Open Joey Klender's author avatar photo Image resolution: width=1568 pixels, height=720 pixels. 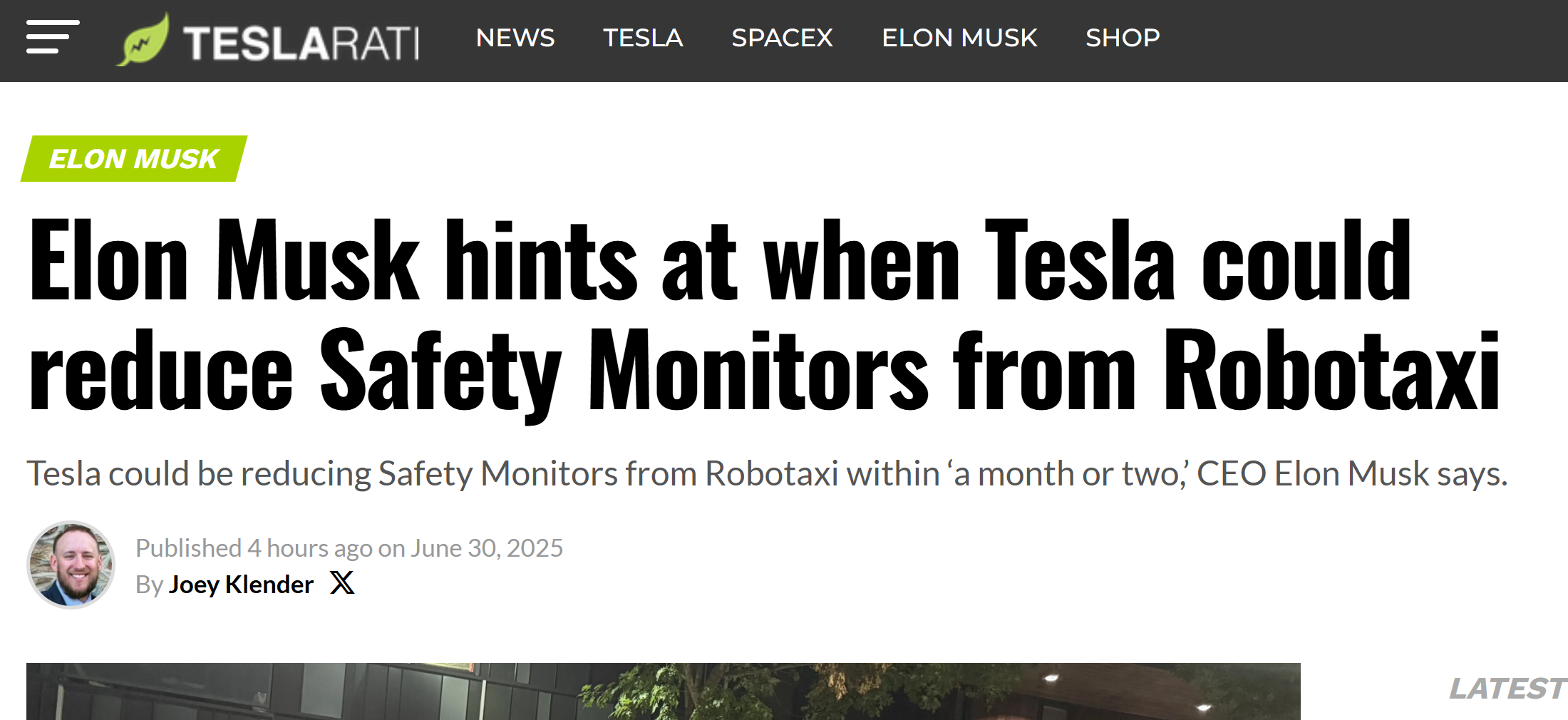point(71,565)
